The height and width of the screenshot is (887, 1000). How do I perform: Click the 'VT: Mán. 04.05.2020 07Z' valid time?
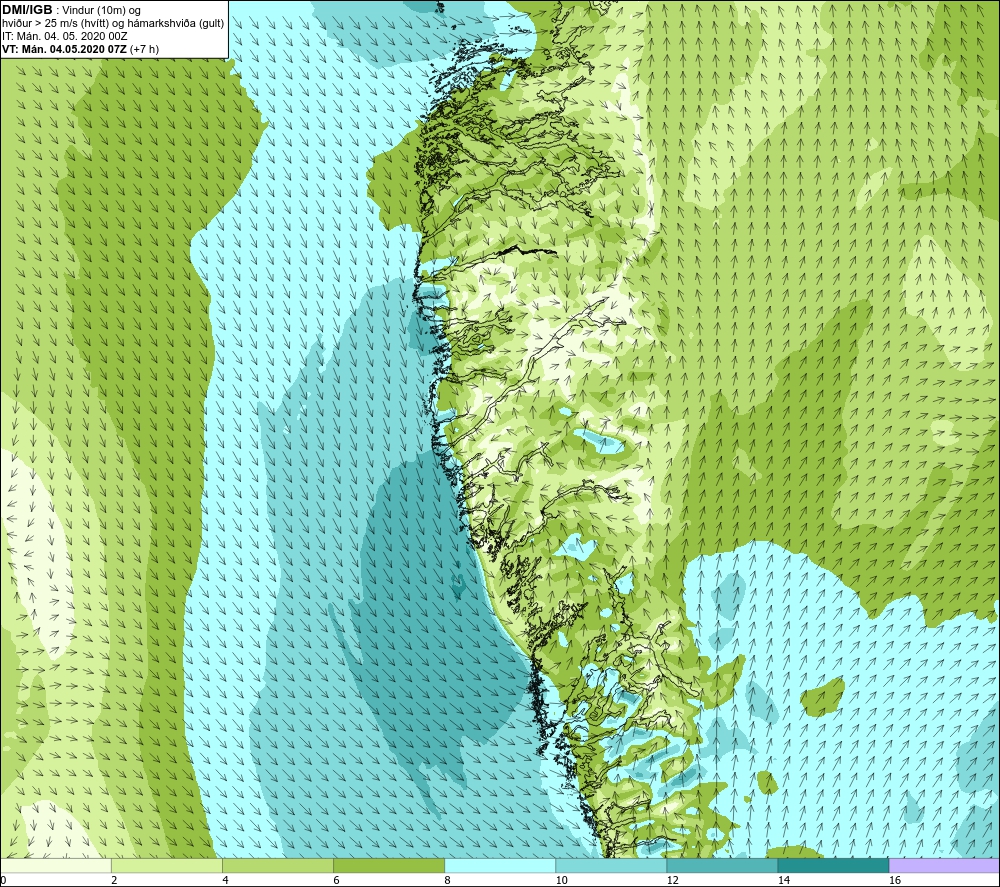click(64, 49)
